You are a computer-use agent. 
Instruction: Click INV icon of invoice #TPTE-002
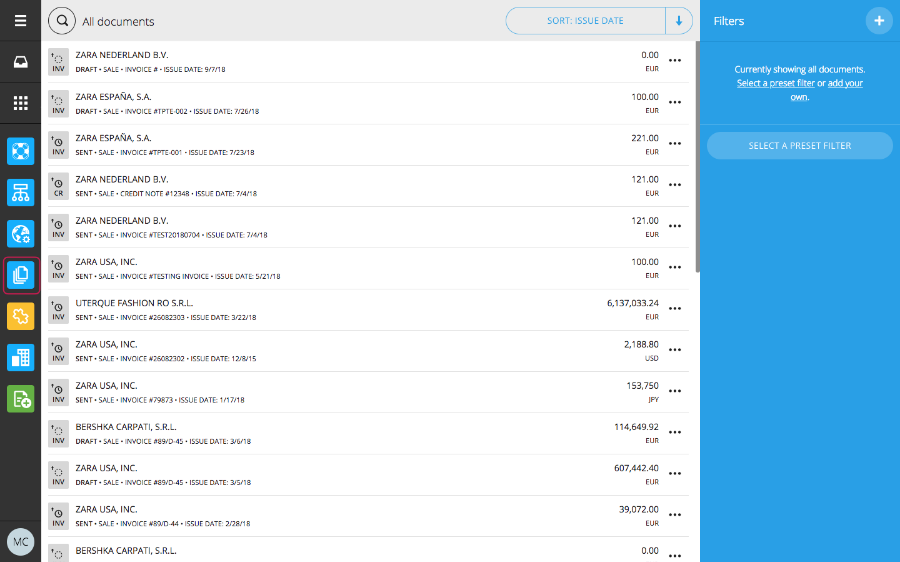pos(58,104)
